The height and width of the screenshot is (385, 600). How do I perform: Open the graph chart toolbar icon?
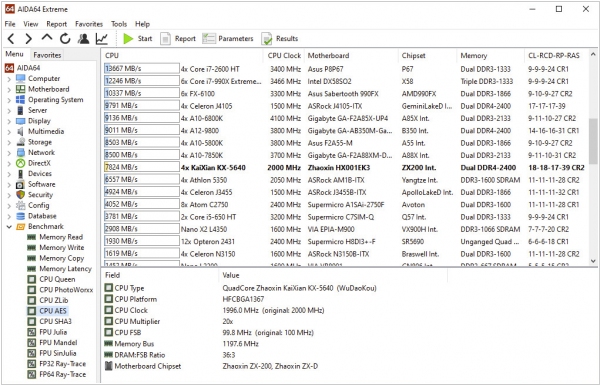pos(102,39)
